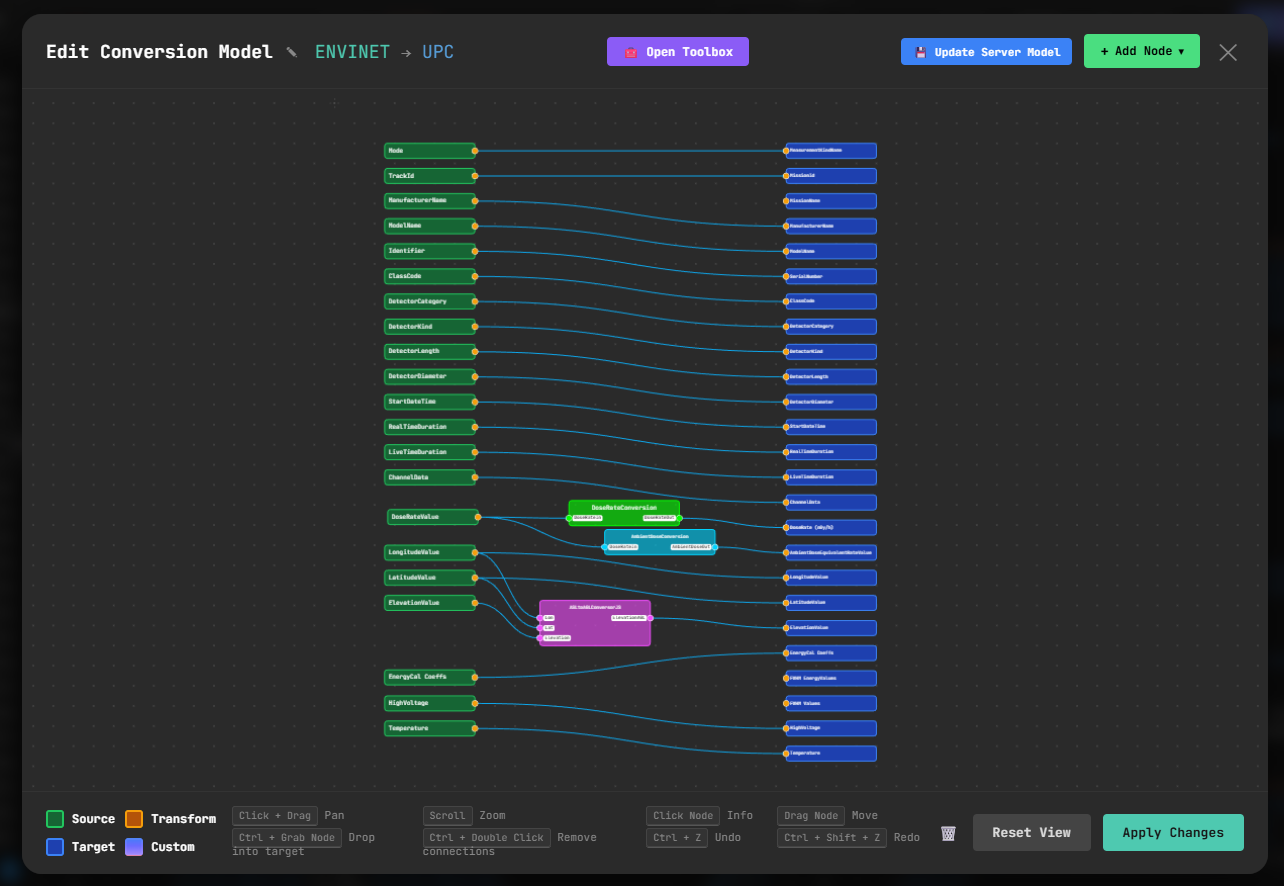1284x886 pixels.
Task: Click the input port of the FWHM Values target node
Action: coord(786,703)
